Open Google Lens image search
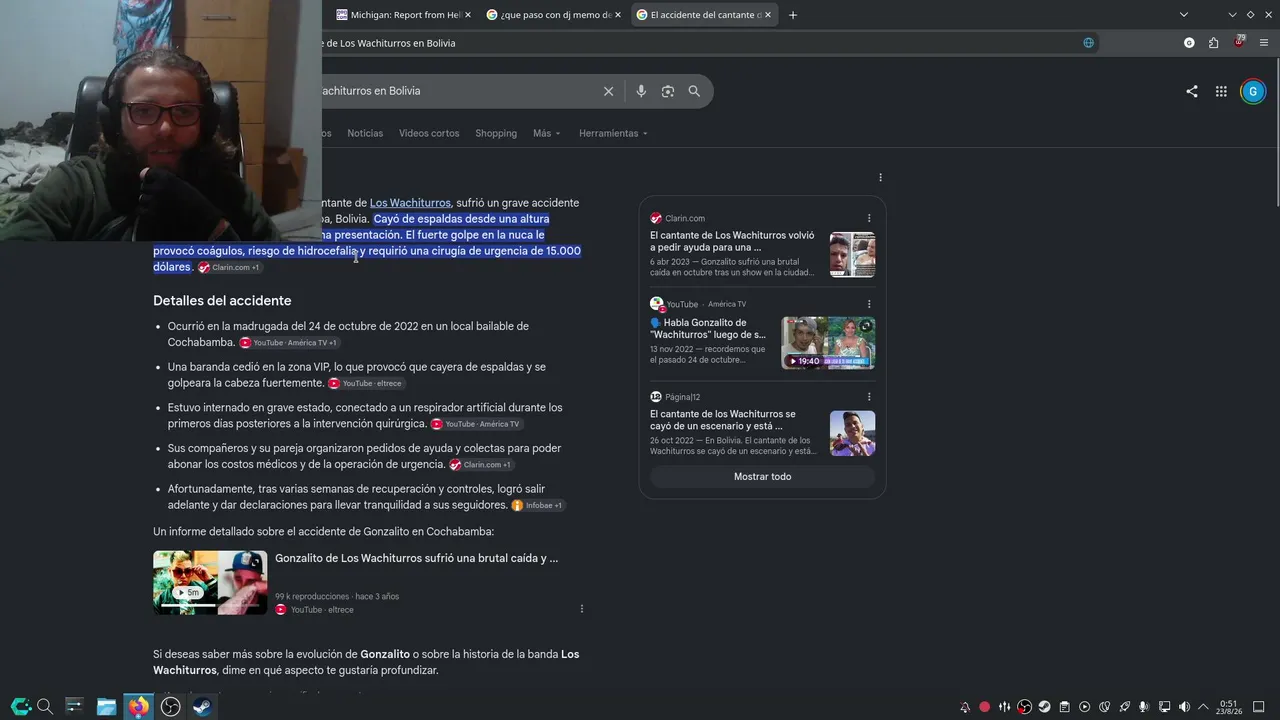The height and width of the screenshot is (720, 1280). 668,91
